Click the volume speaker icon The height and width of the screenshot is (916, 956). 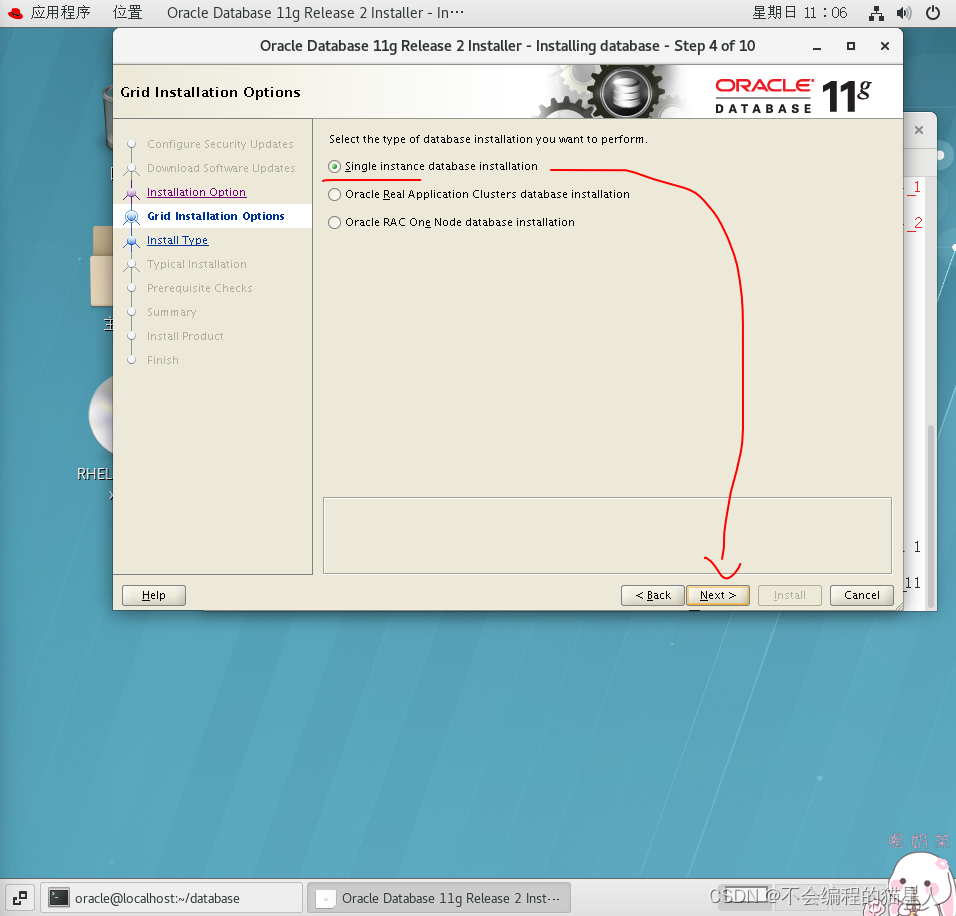pyautogui.click(x=904, y=13)
